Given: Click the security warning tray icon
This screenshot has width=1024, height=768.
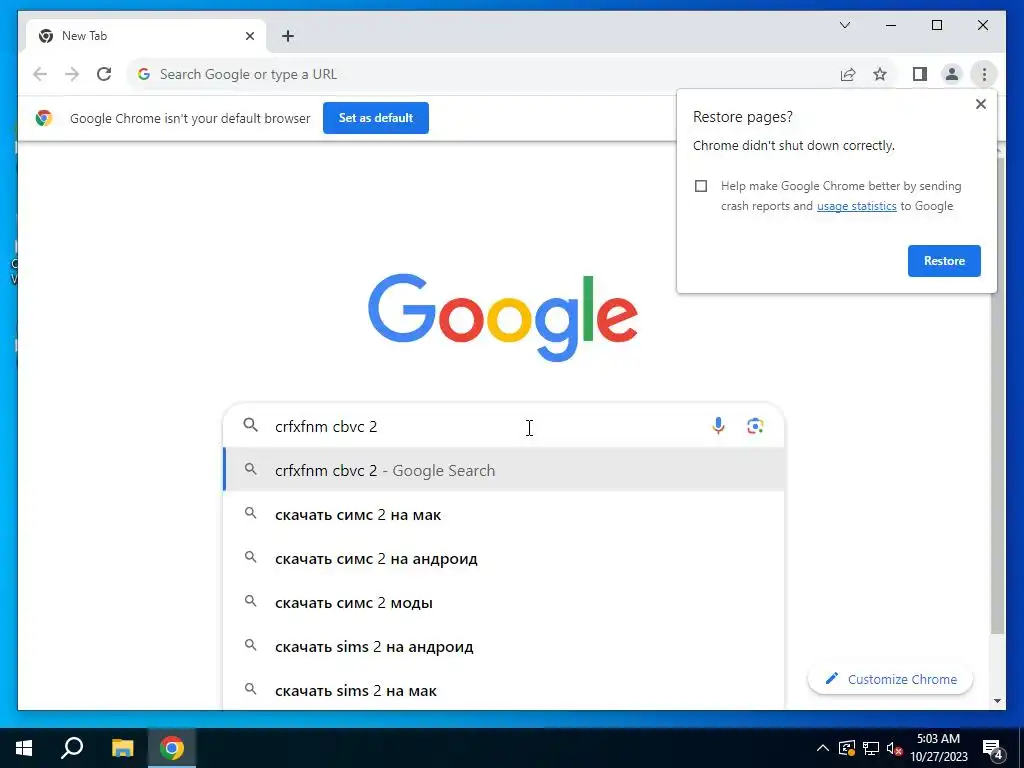Looking at the screenshot, I should tap(846, 748).
